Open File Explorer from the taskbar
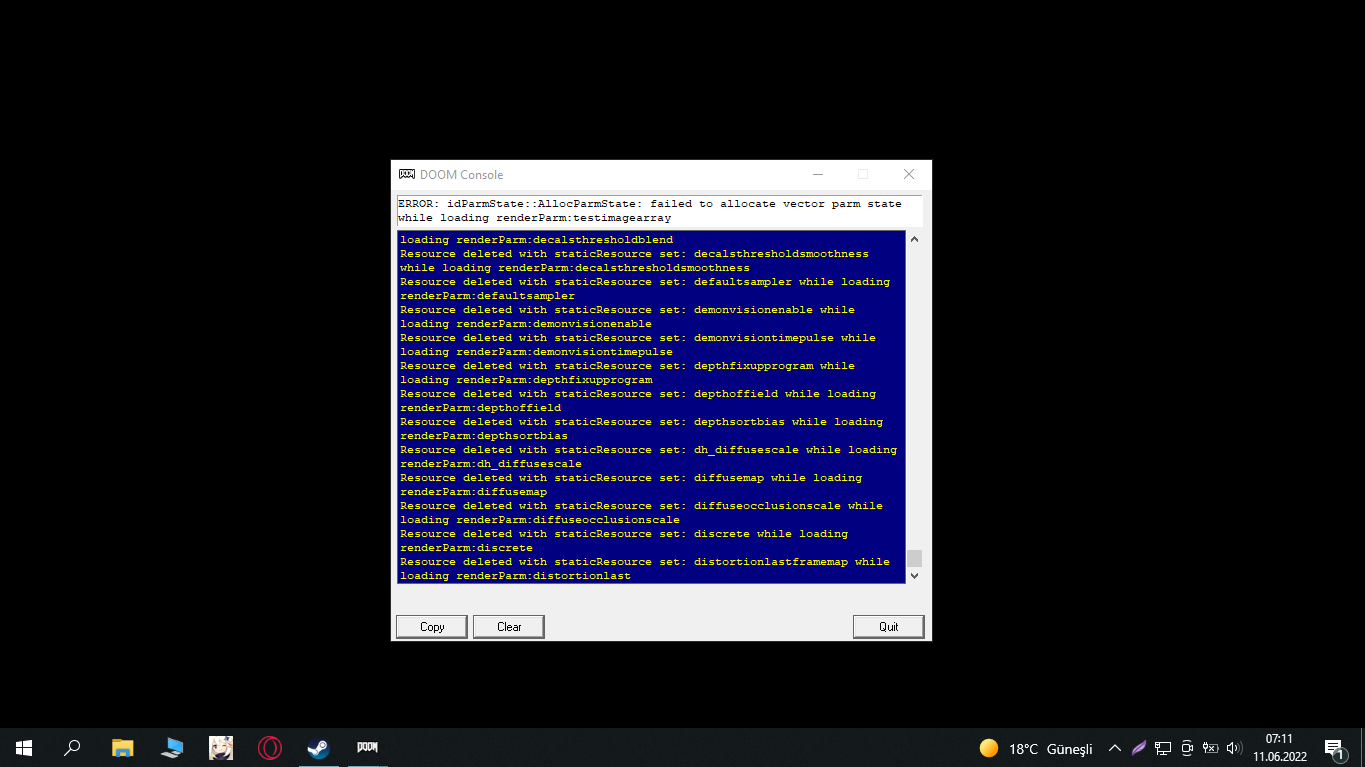The height and width of the screenshot is (767, 1365). click(122, 748)
